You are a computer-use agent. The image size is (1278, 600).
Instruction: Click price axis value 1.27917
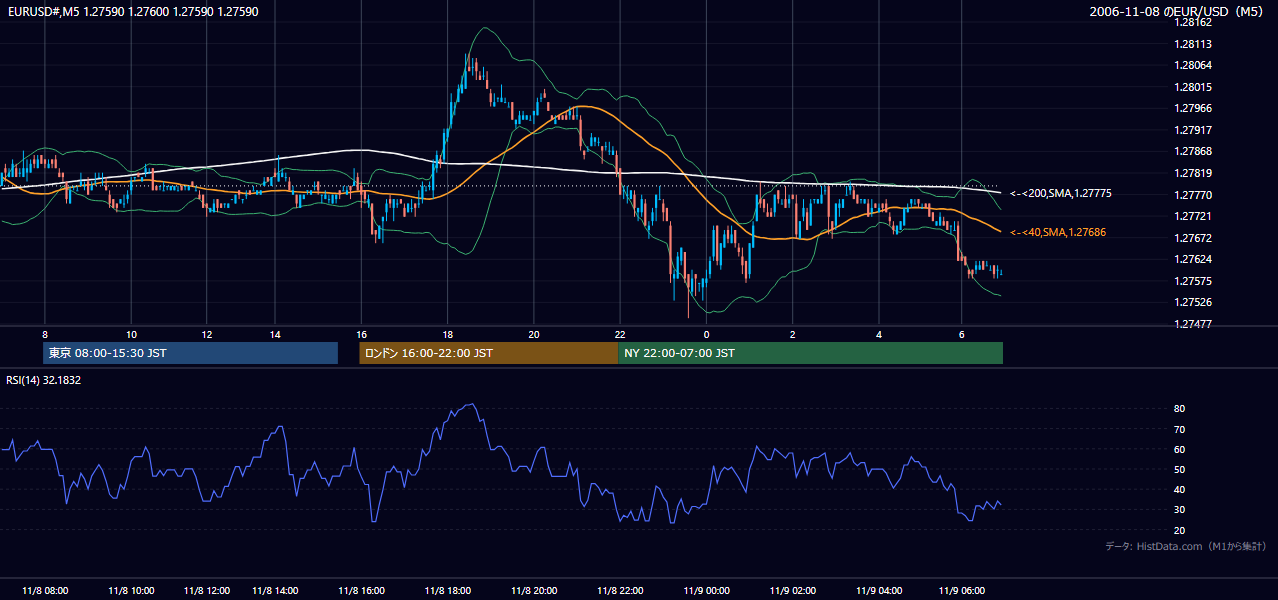tap(1193, 130)
